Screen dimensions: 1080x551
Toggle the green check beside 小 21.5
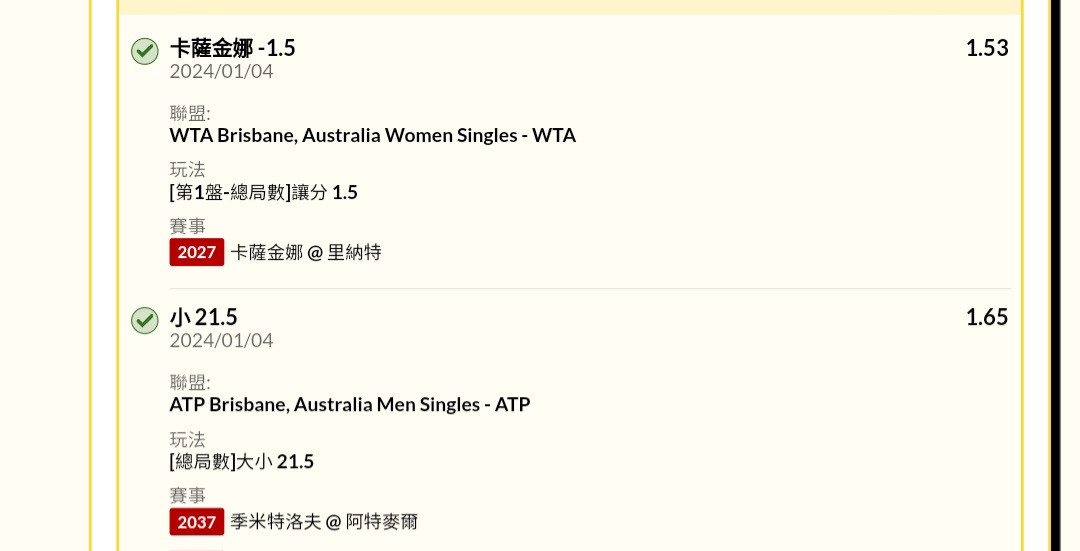click(145, 320)
